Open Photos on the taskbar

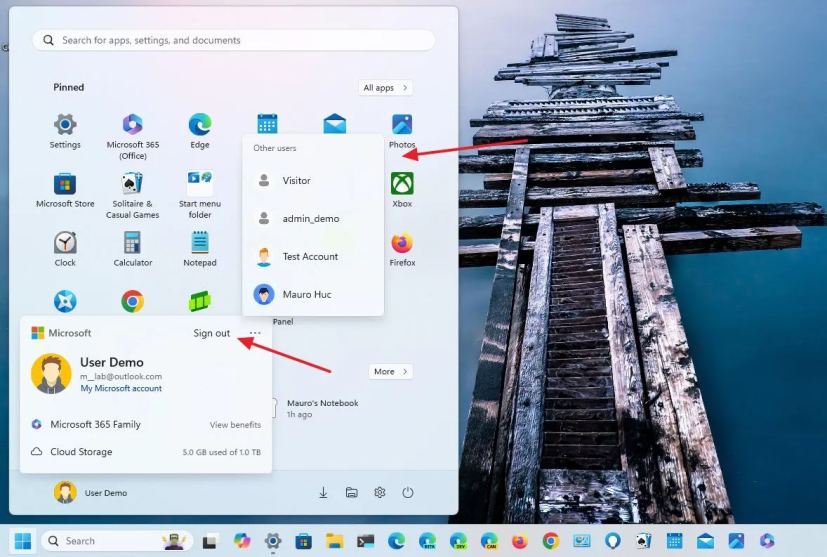[x=736, y=541]
